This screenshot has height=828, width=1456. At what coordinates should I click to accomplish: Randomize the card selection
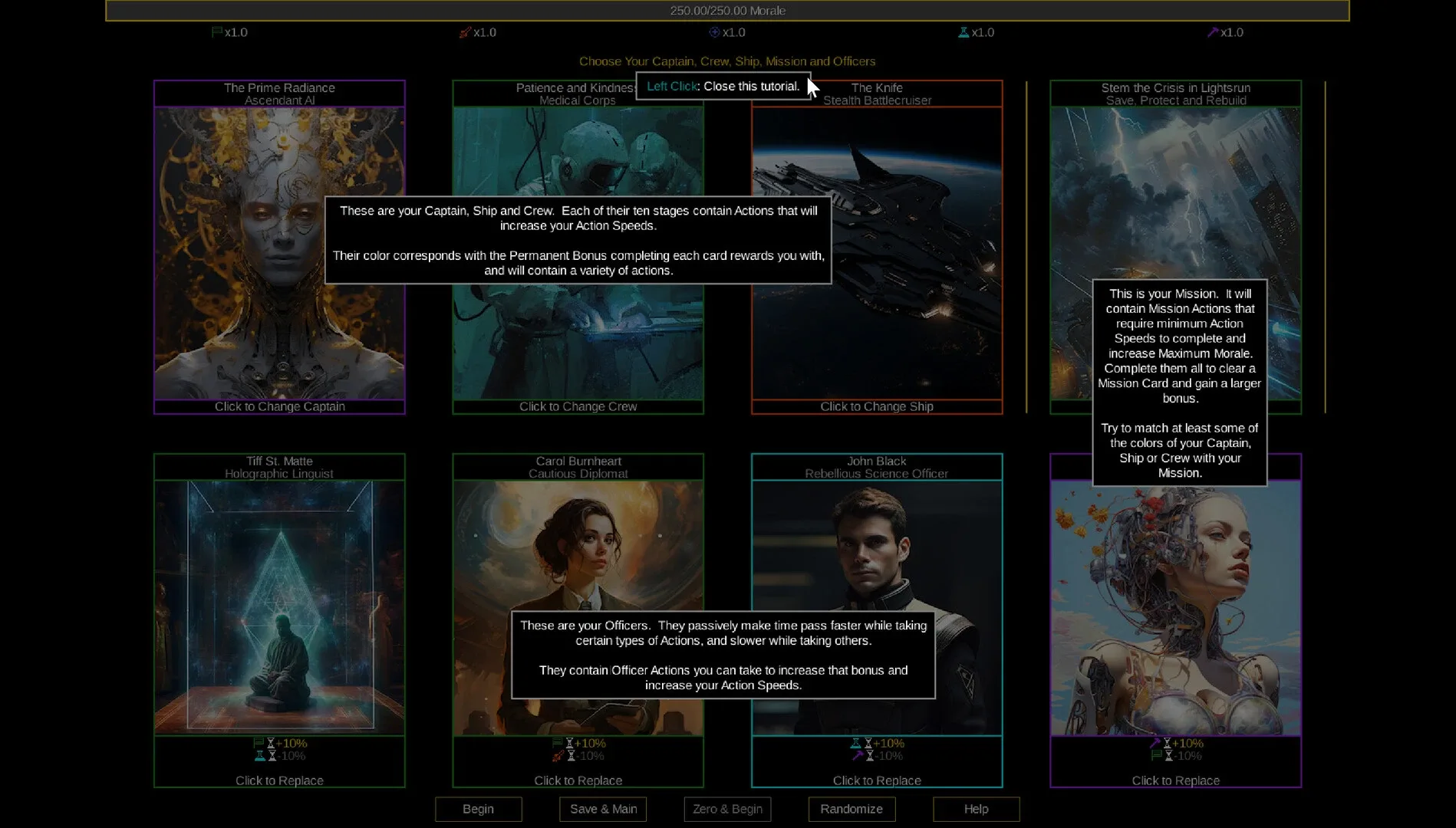point(852,809)
